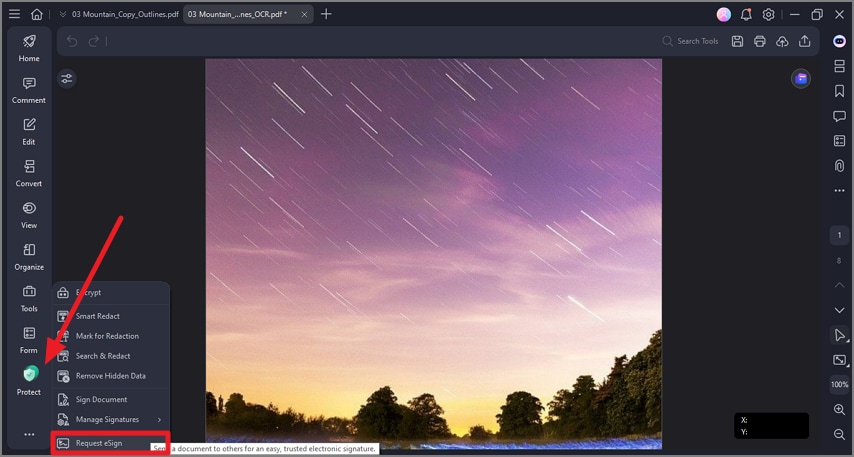This screenshot has height=457, width=854.
Task: Open the attachments paperclip panel
Action: point(839,166)
